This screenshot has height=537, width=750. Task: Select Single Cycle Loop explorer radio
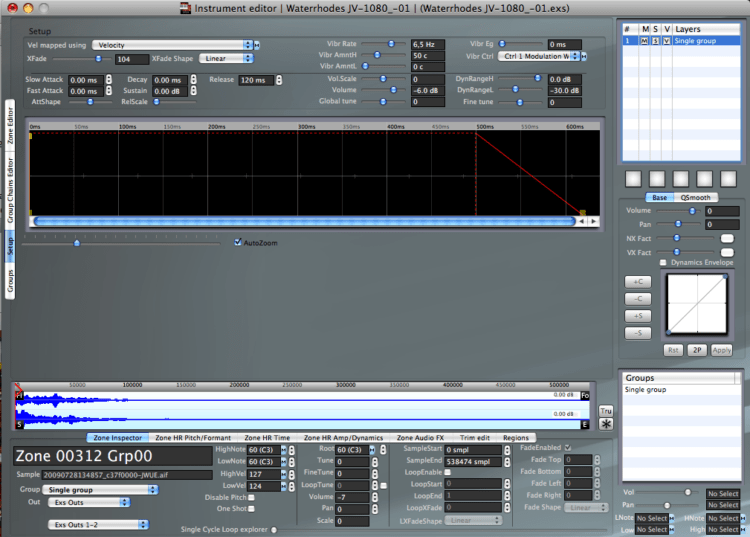point(274,529)
